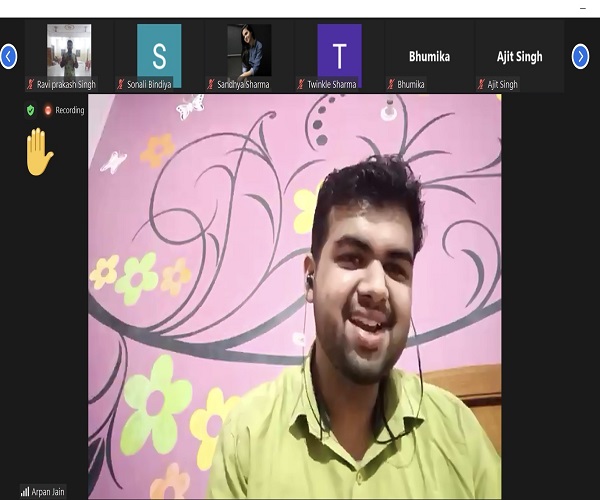Click the Arpan Jain name label
The height and width of the screenshot is (500, 600).
pyautogui.click(x=48, y=492)
